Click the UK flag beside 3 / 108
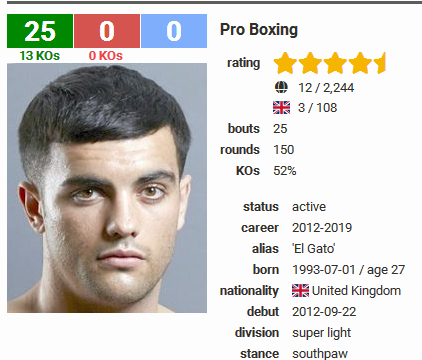 coord(281,108)
